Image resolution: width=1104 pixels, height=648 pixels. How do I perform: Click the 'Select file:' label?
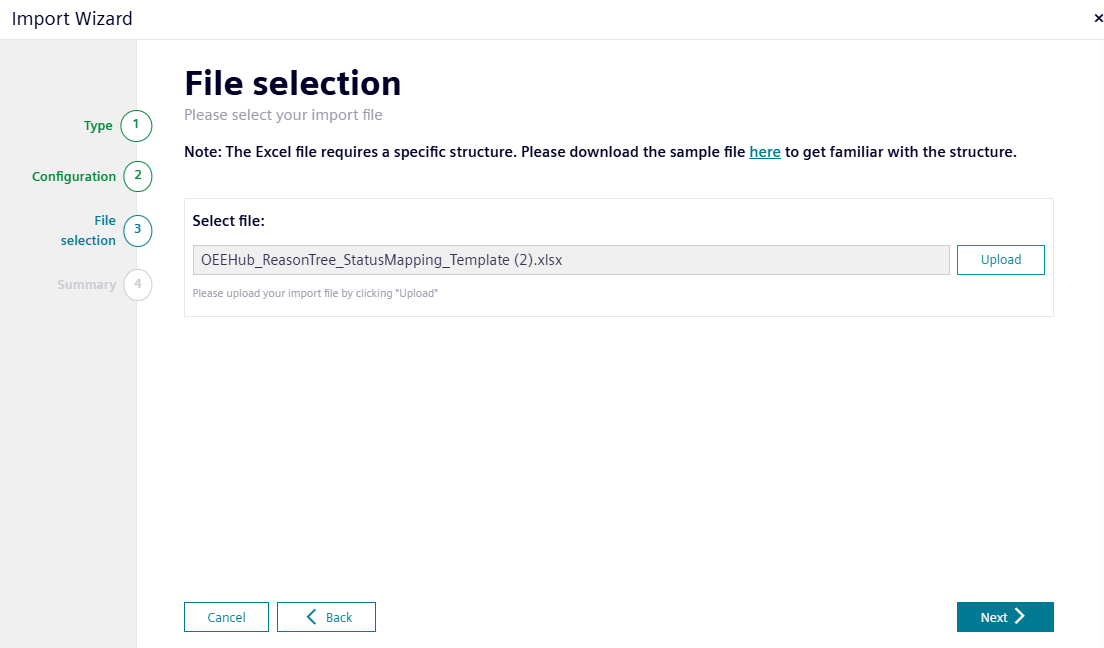coord(229,221)
